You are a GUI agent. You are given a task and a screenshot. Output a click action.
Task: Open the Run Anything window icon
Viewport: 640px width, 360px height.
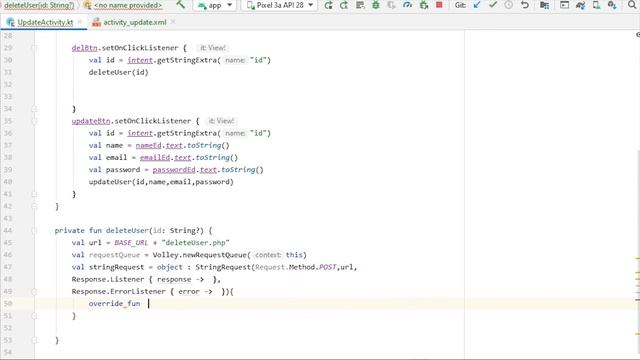tap(564, 5)
